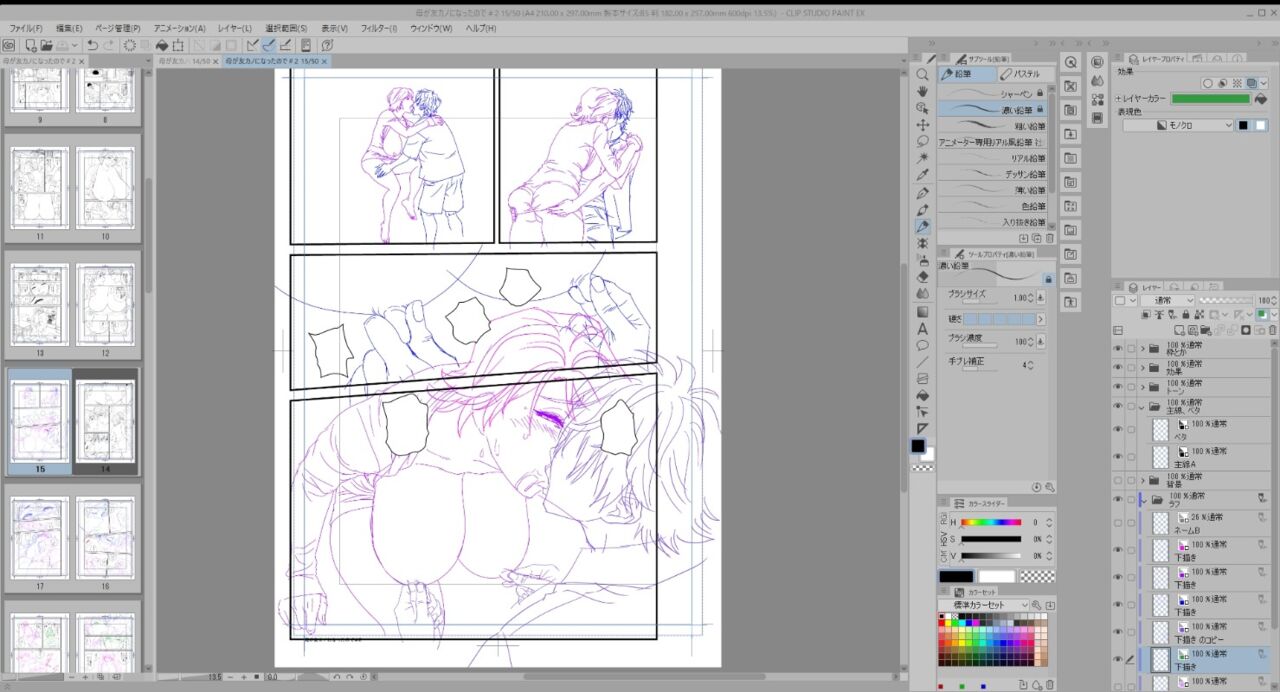Click the Redo icon in command bar
Screen dimensions: 1280x692
tap(108, 45)
